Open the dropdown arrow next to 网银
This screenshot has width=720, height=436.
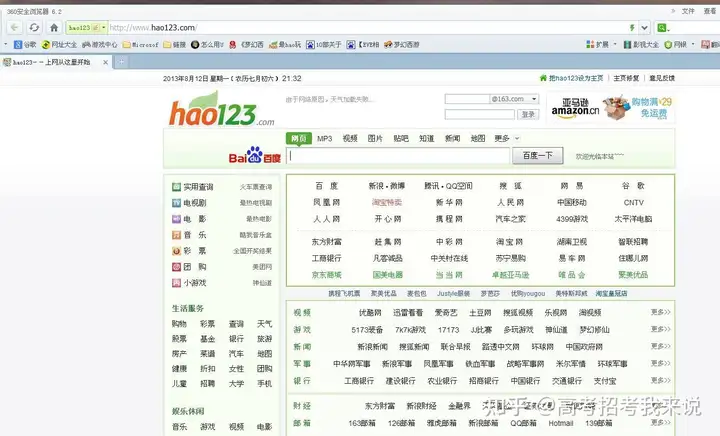[x=693, y=45]
